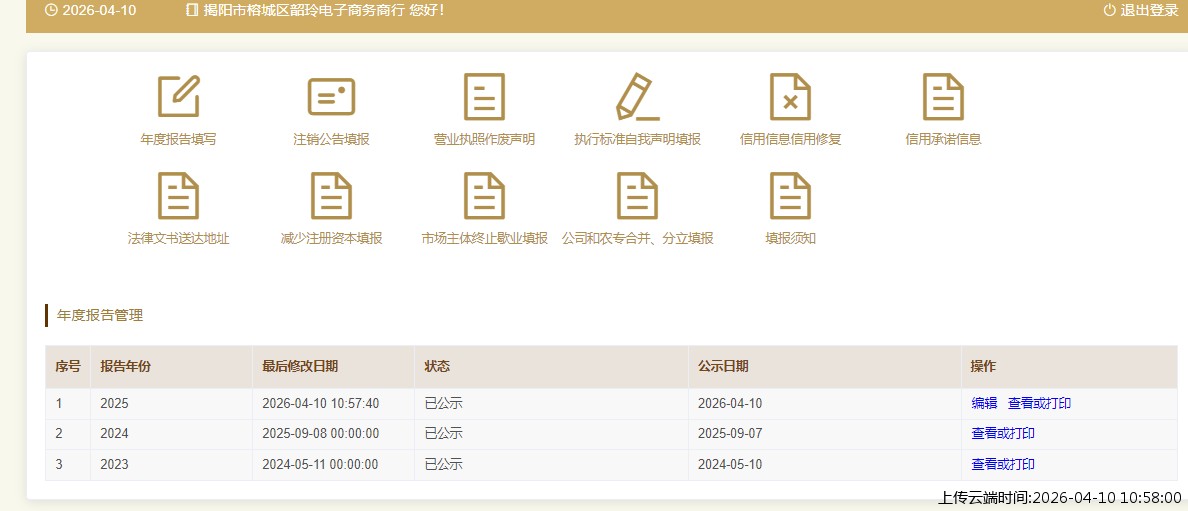Edit the 2025 annual report
Screen dimensions: 1188x511
(x=984, y=403)
